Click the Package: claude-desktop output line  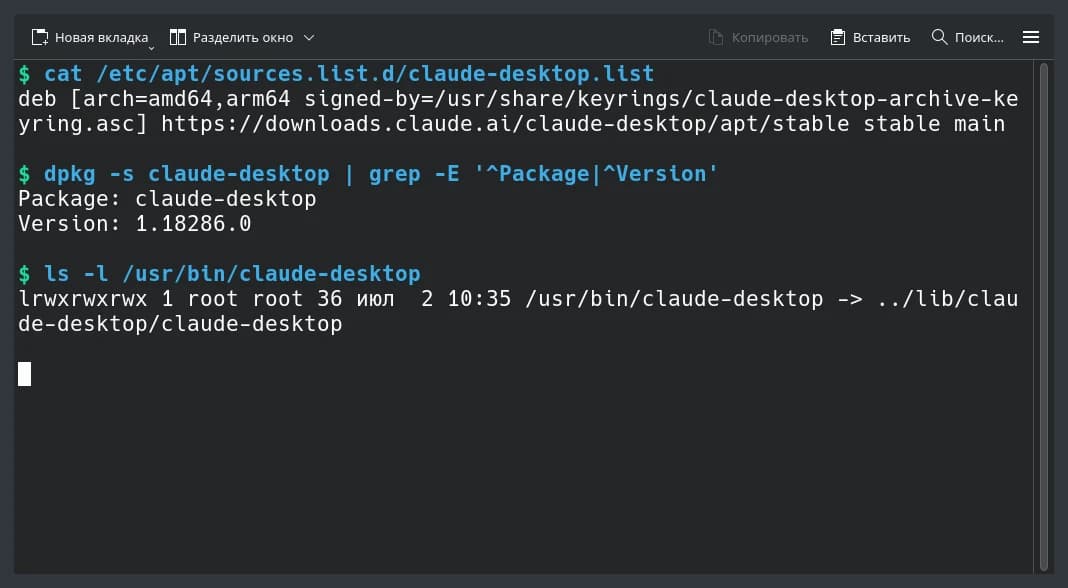(x=167, y=199)
